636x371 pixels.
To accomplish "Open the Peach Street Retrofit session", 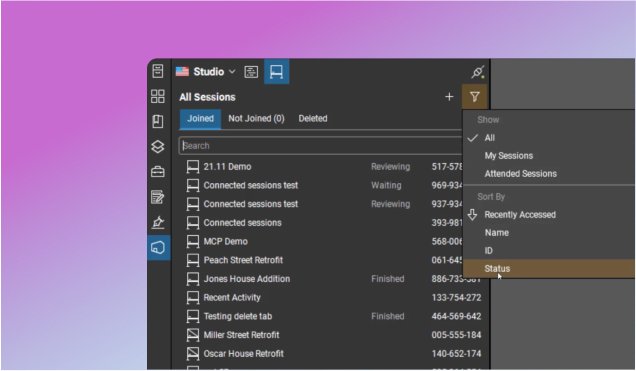I will point(243,260).
